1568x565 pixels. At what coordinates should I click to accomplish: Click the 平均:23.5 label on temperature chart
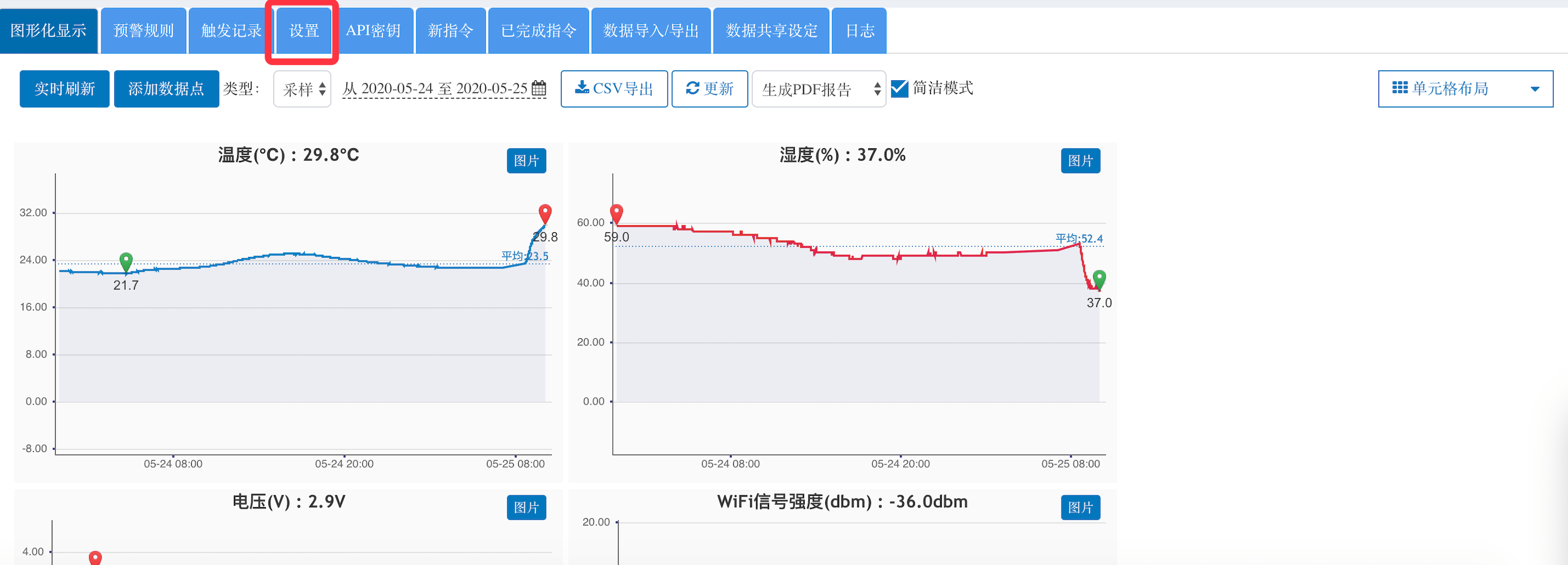[525, 256]
